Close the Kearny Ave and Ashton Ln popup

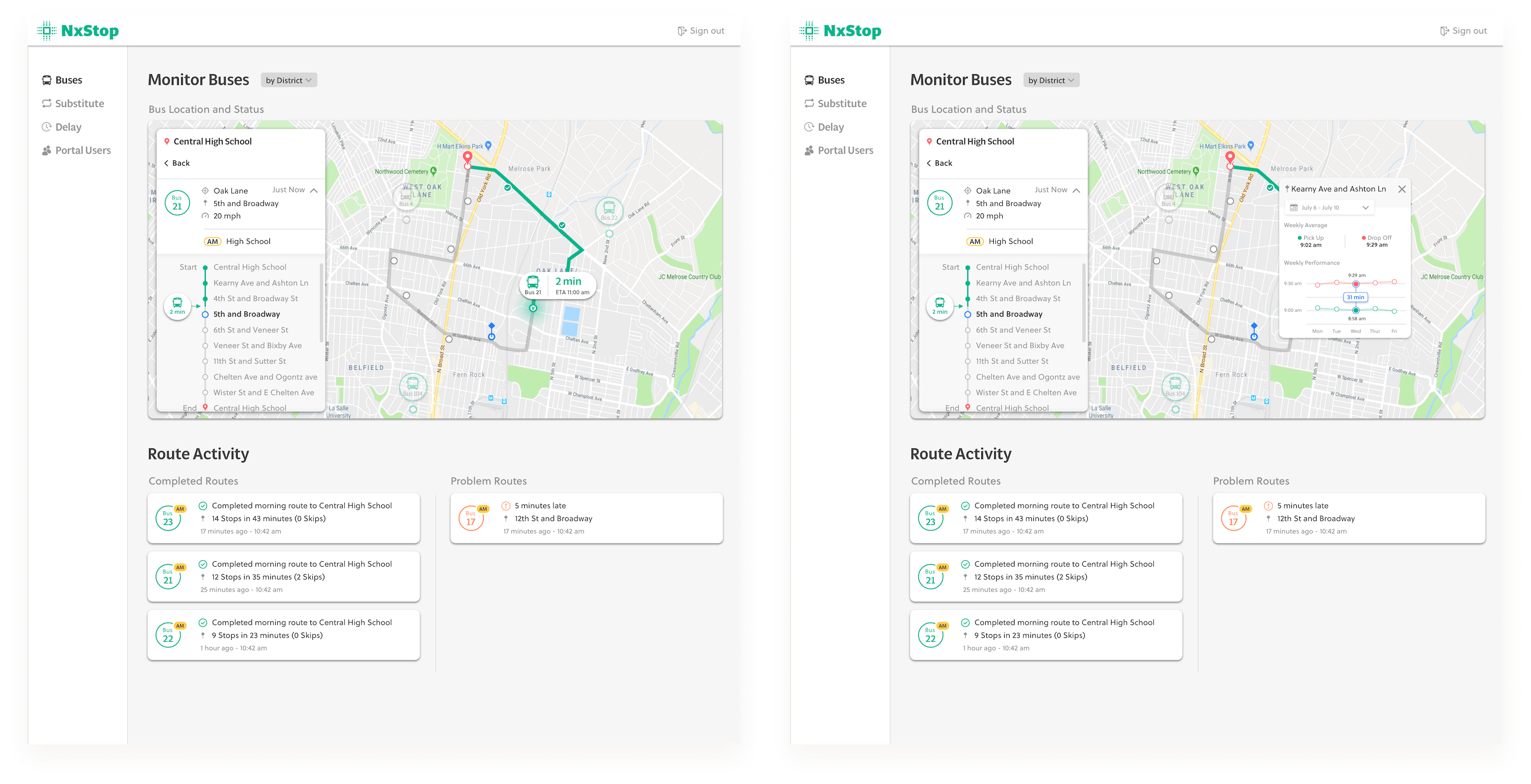pyautogui.click(x=1402, y=190)
